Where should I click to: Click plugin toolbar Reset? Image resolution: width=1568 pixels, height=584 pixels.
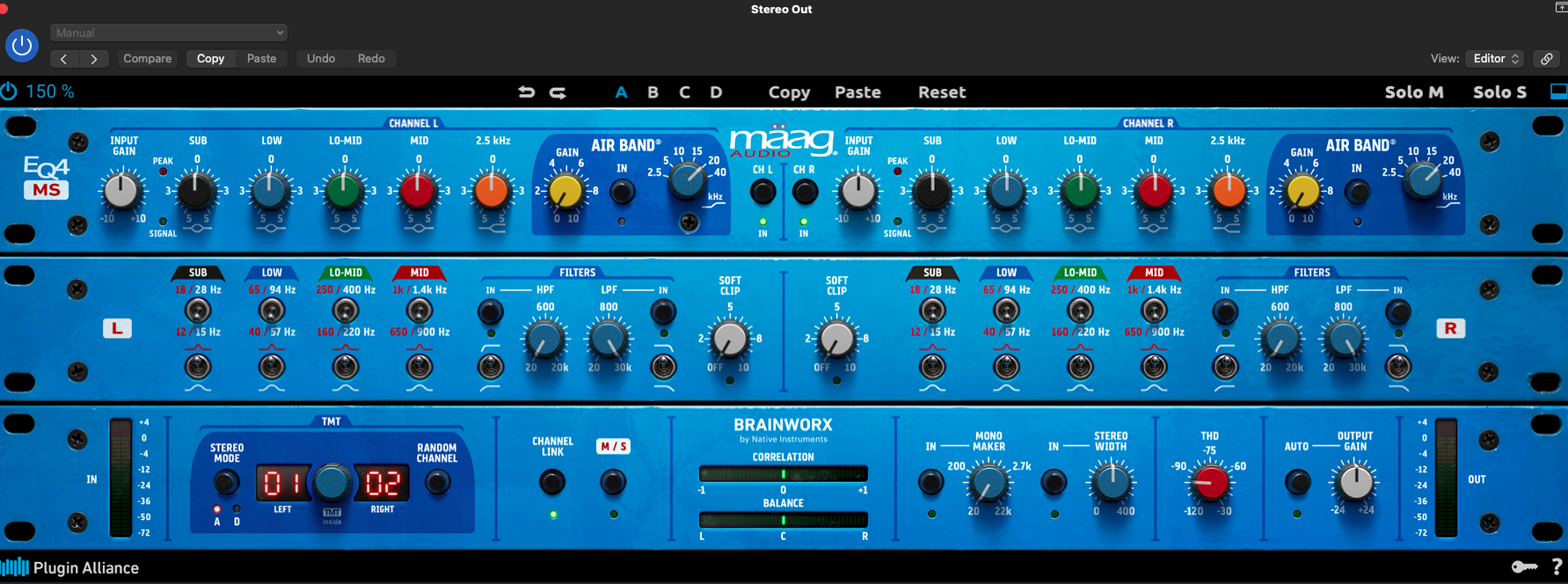[x=942, y=92]
